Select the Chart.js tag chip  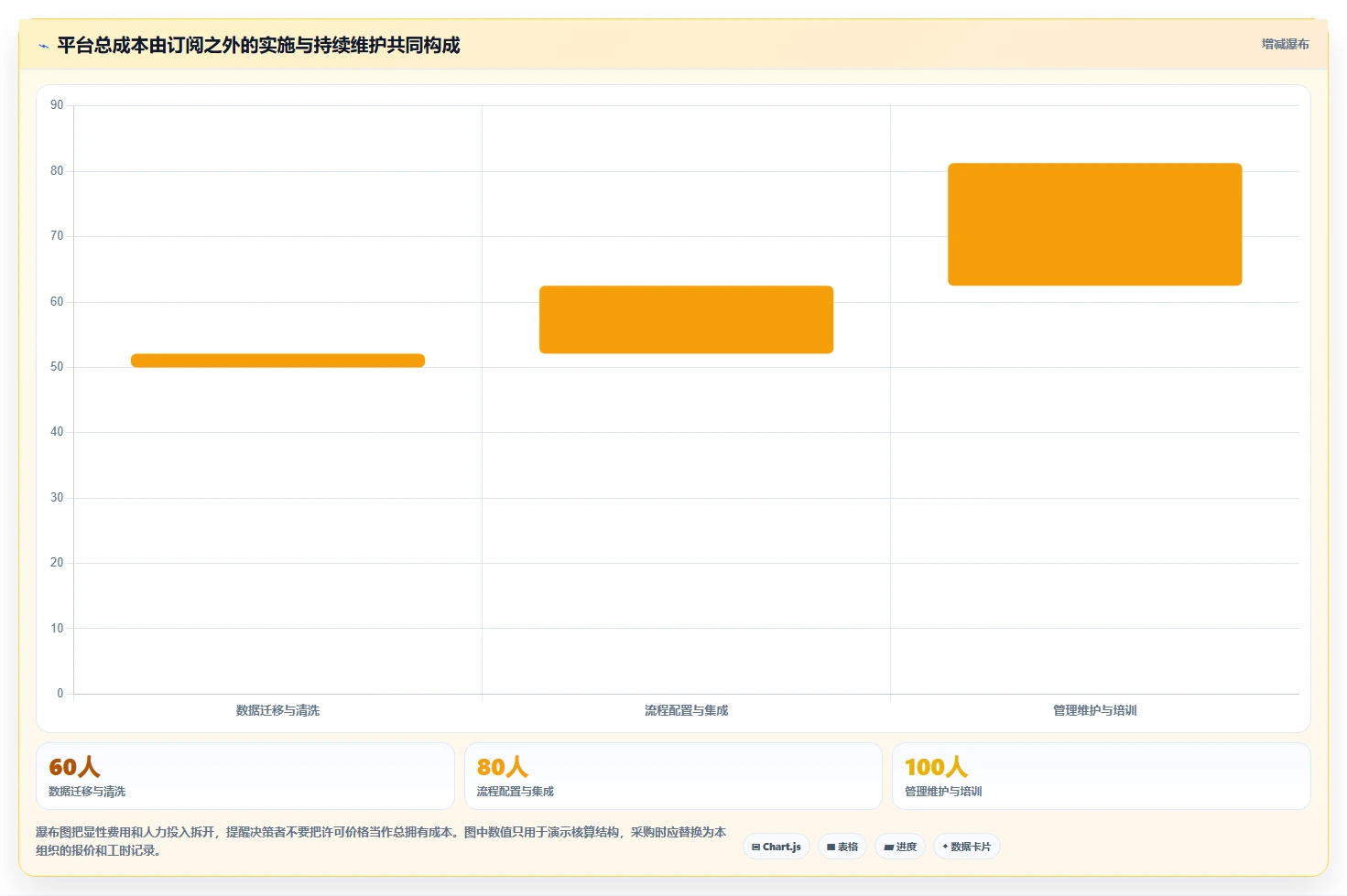[777, 847]
